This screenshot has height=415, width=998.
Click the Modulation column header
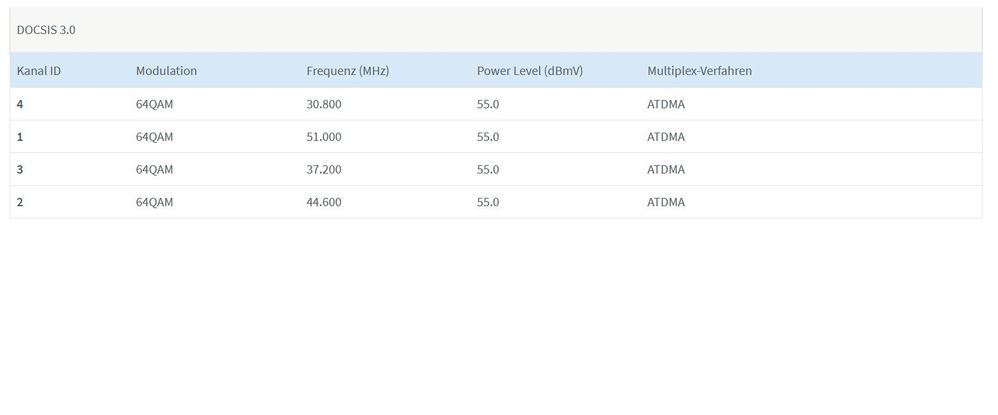pos(166,71)
